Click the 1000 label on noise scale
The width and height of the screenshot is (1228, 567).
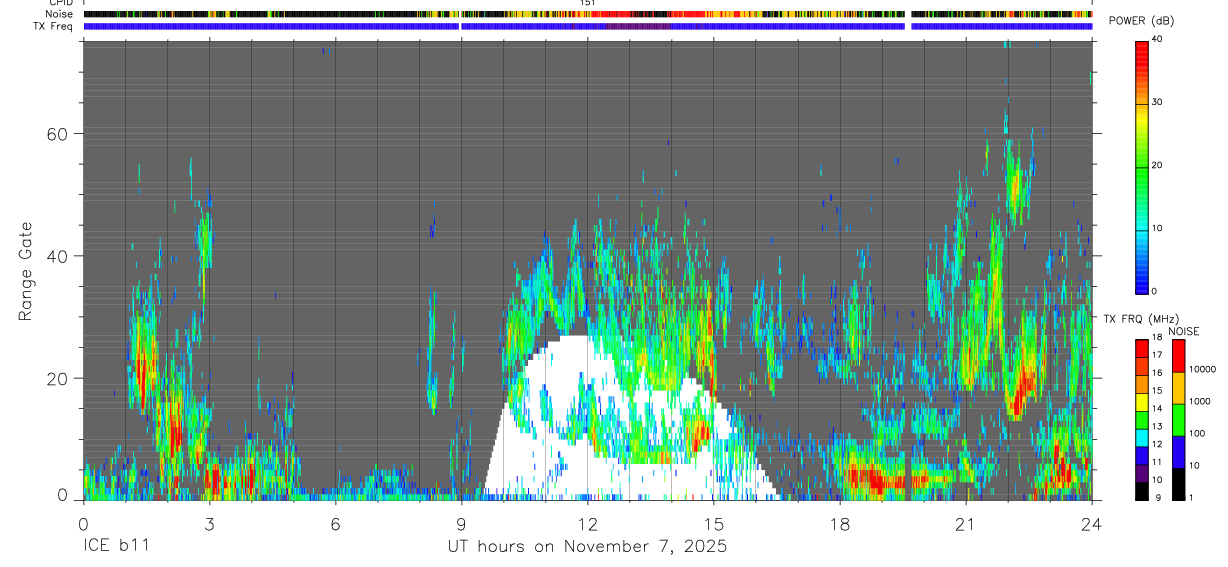coord(1201,401)
